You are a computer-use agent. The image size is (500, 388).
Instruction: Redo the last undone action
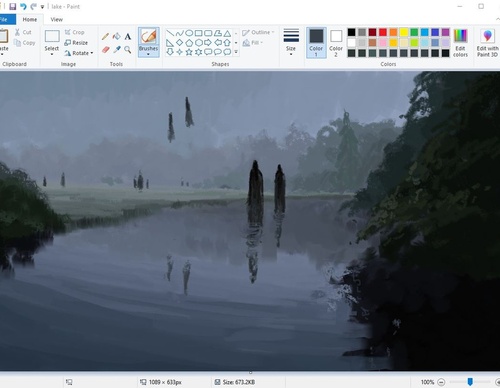pyautogui.click(x=33, y=6)
